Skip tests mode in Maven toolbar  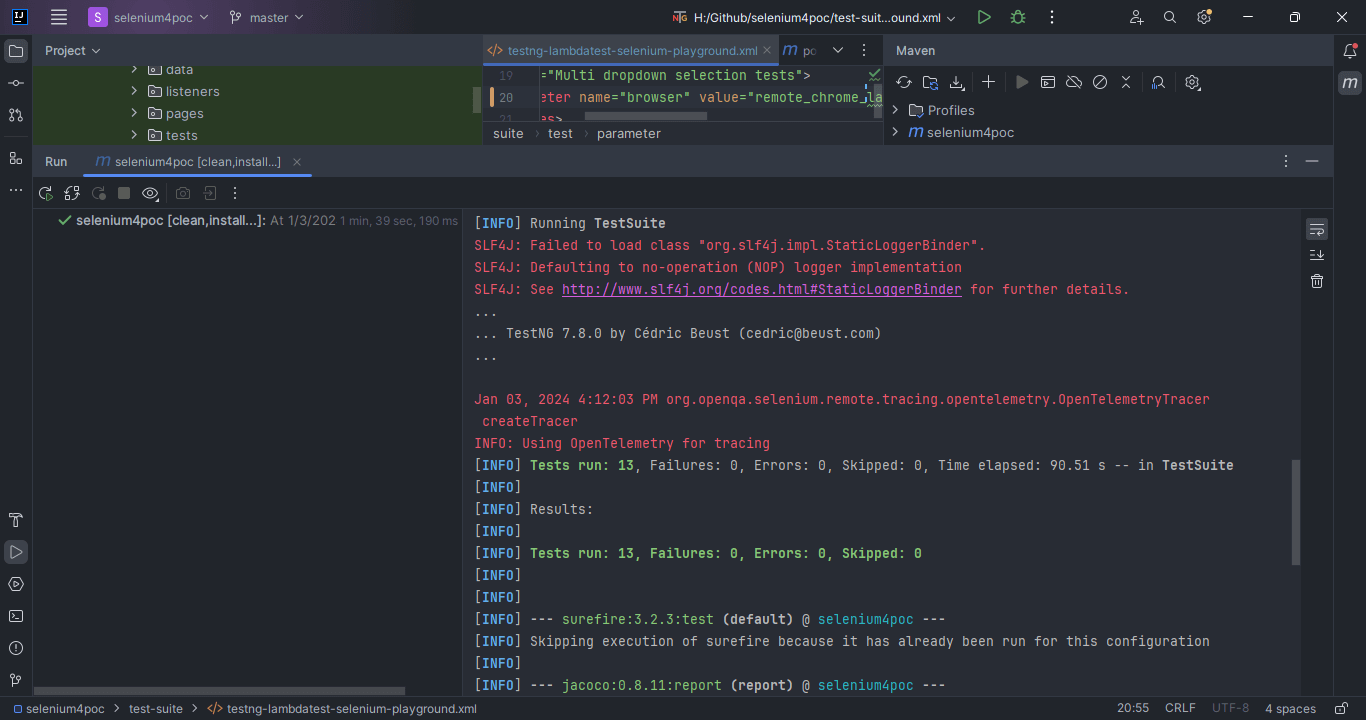pyautogui.click(x=1100, y=82)
